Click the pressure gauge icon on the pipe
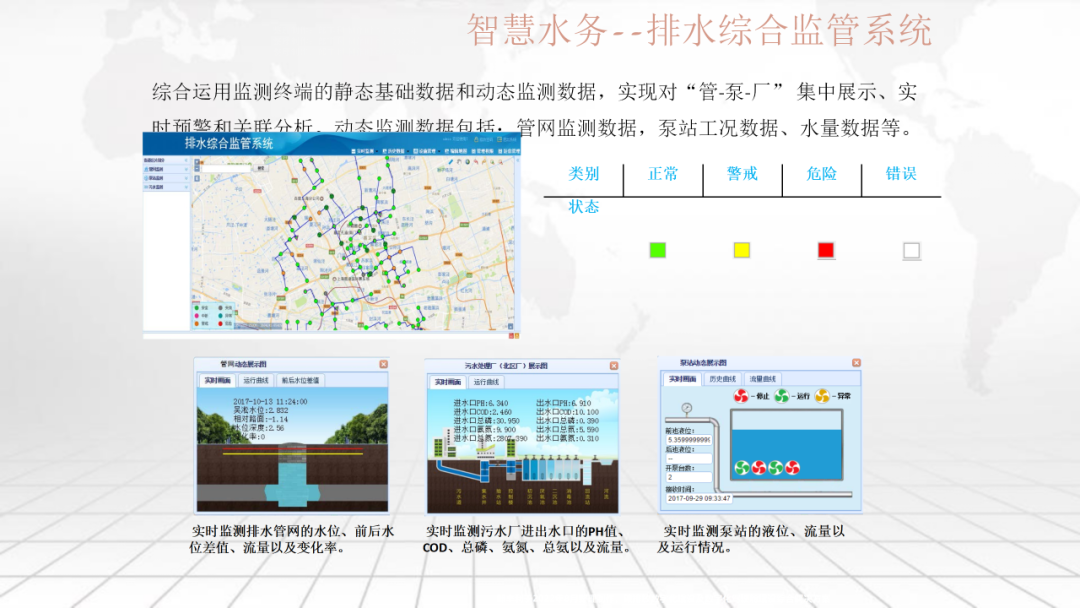This screenshot has width=1080, height=608. (x=687, y=408)
